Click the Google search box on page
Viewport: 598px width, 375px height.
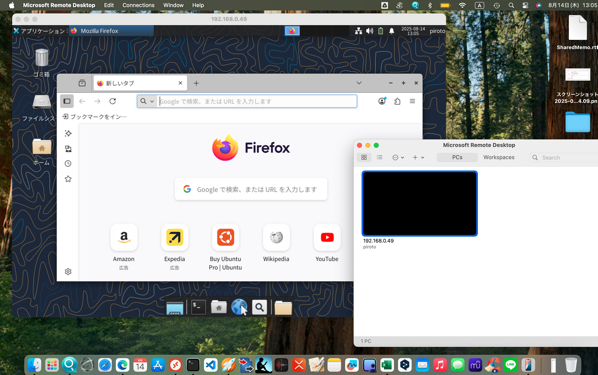(251, 189)
